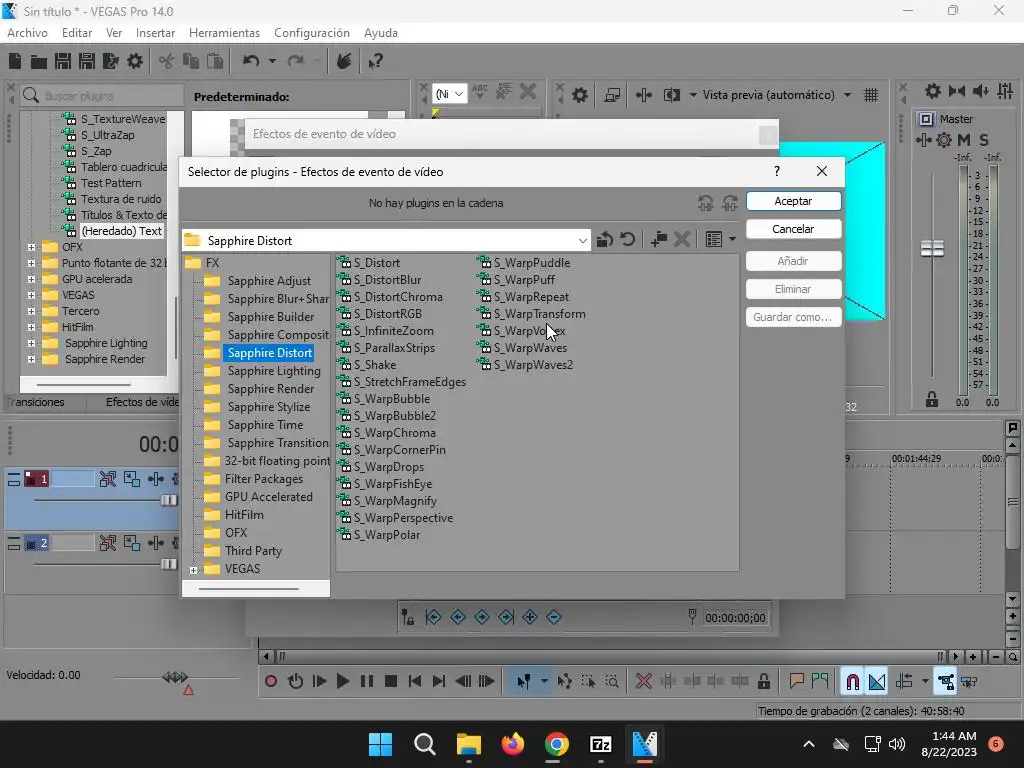Image resolution: width=1024 pixels, height=768 pixels.
Task: Expand the HitFilm folder in left plugin panel
Action: pyautogui.click(x=31, y=327)
